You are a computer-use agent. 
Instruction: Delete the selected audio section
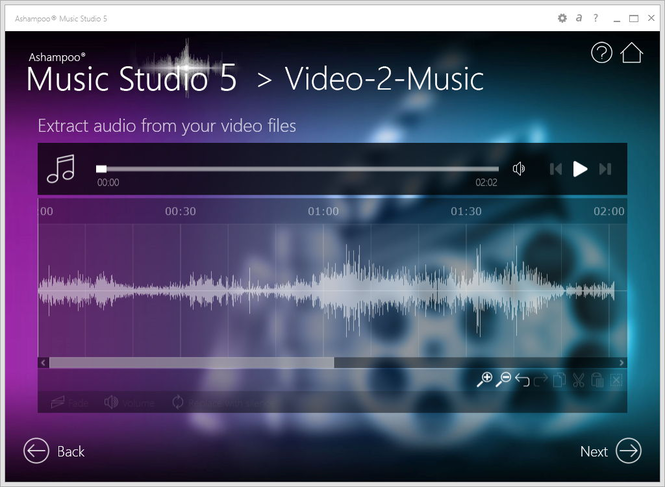[x=616, y=380]
